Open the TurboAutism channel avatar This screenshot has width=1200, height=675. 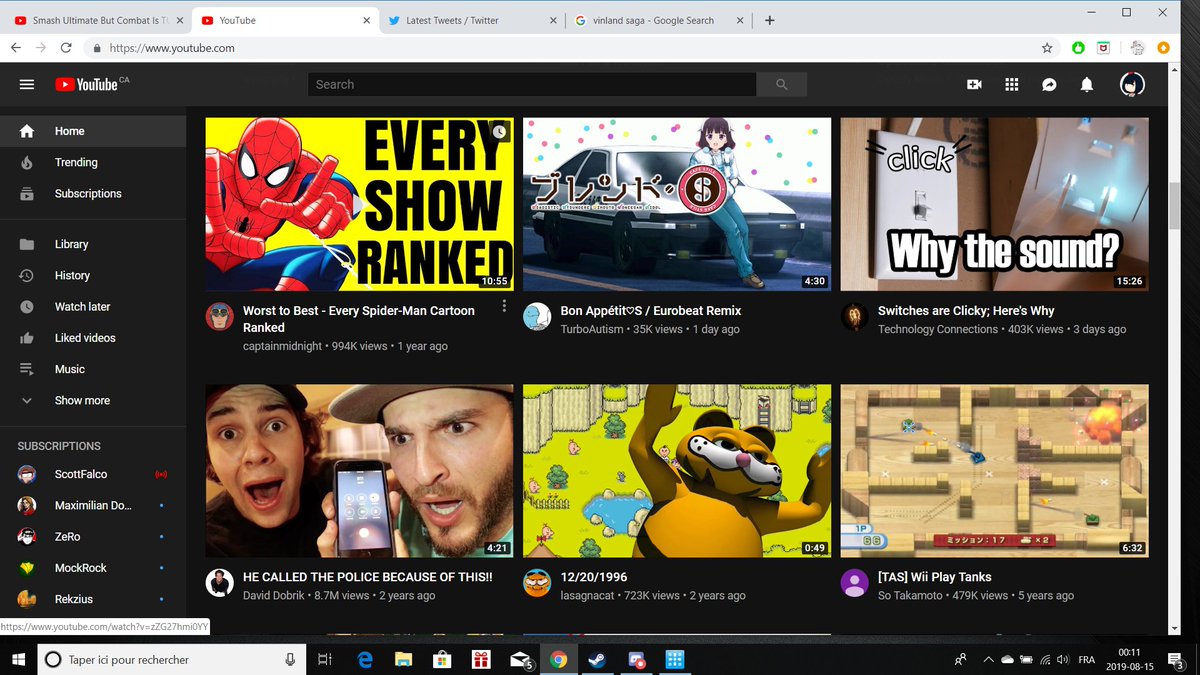click(537, 317)
